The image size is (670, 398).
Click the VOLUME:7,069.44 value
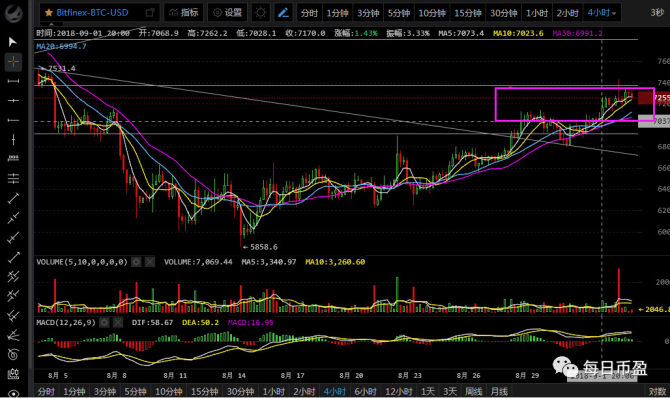198,262
